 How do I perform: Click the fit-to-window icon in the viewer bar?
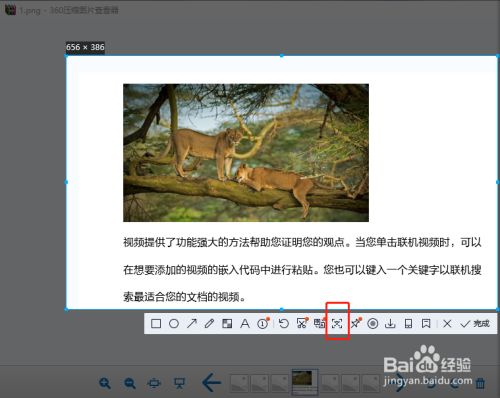point(154,383)
